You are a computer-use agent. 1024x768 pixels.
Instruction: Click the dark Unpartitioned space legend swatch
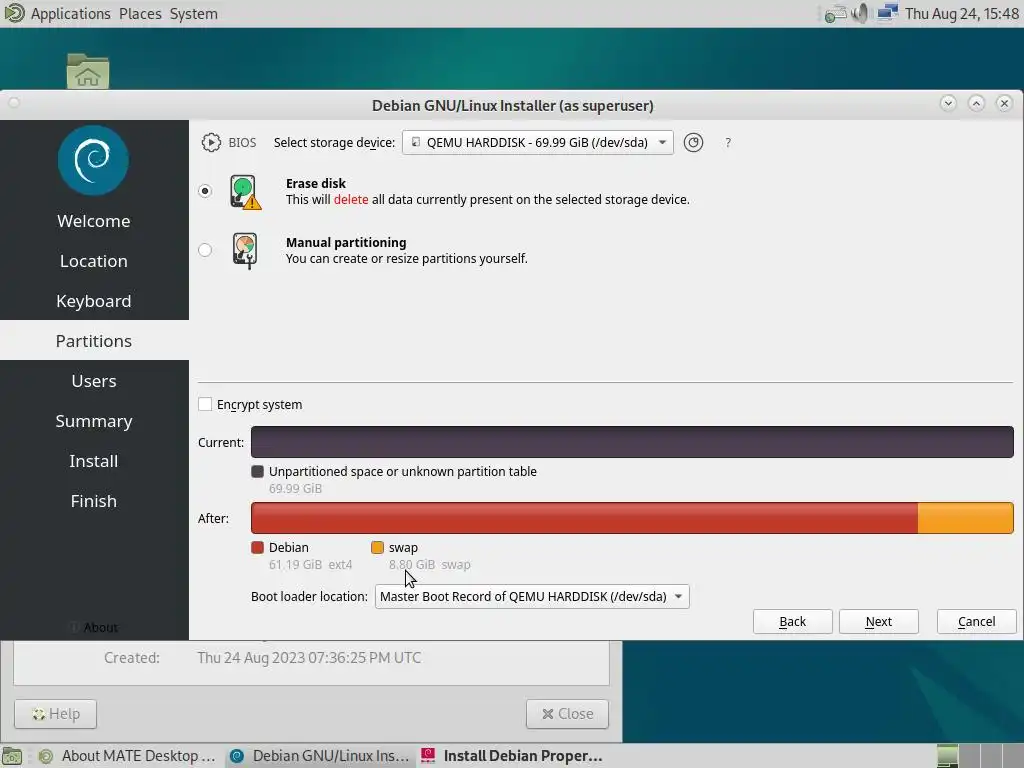[257, 472]
